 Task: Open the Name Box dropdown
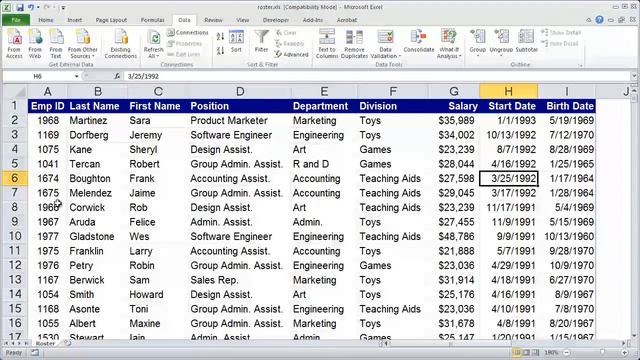(x=76, y=76)
